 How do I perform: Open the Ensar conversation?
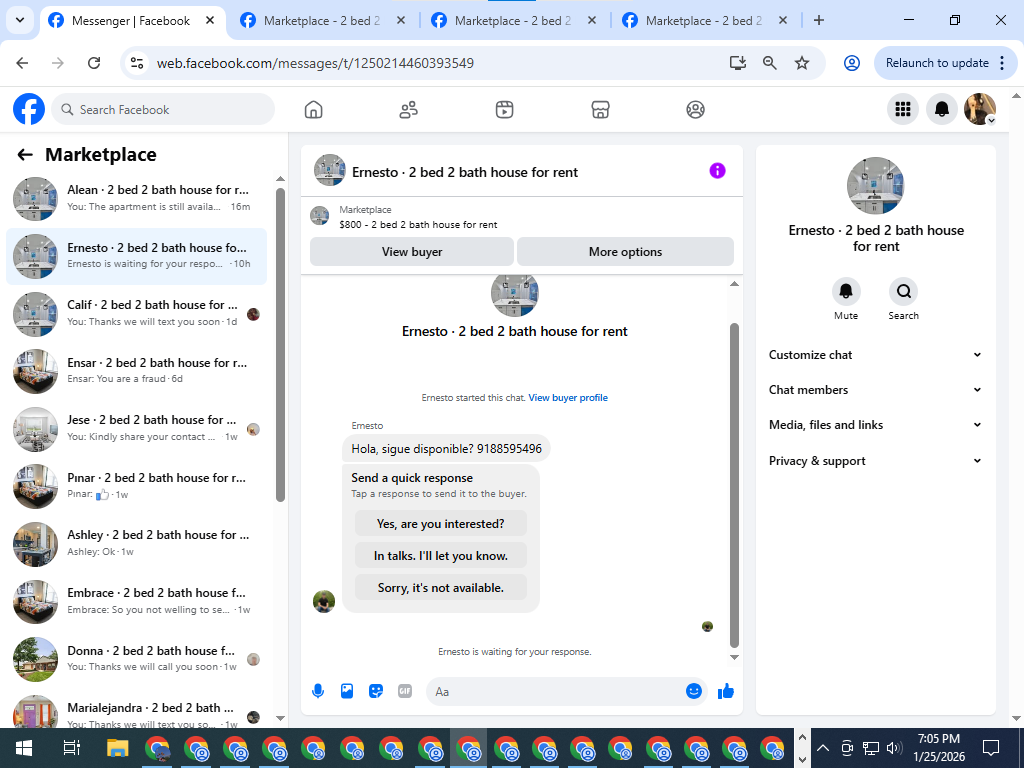coord(136,371)
